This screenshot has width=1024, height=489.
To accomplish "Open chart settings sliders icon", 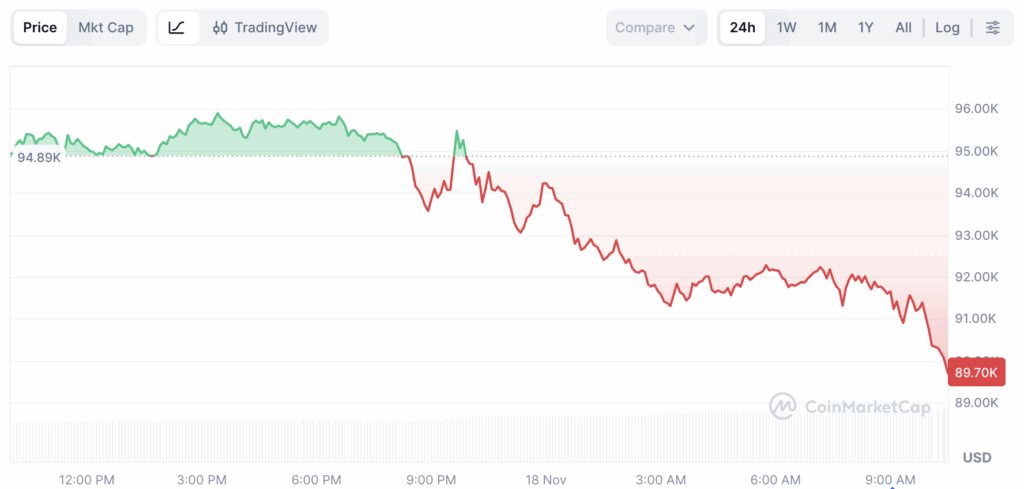I will (x=992, y=28).
